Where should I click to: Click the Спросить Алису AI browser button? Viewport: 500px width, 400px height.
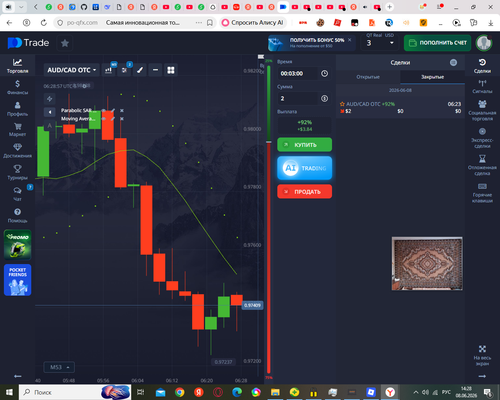253,22
